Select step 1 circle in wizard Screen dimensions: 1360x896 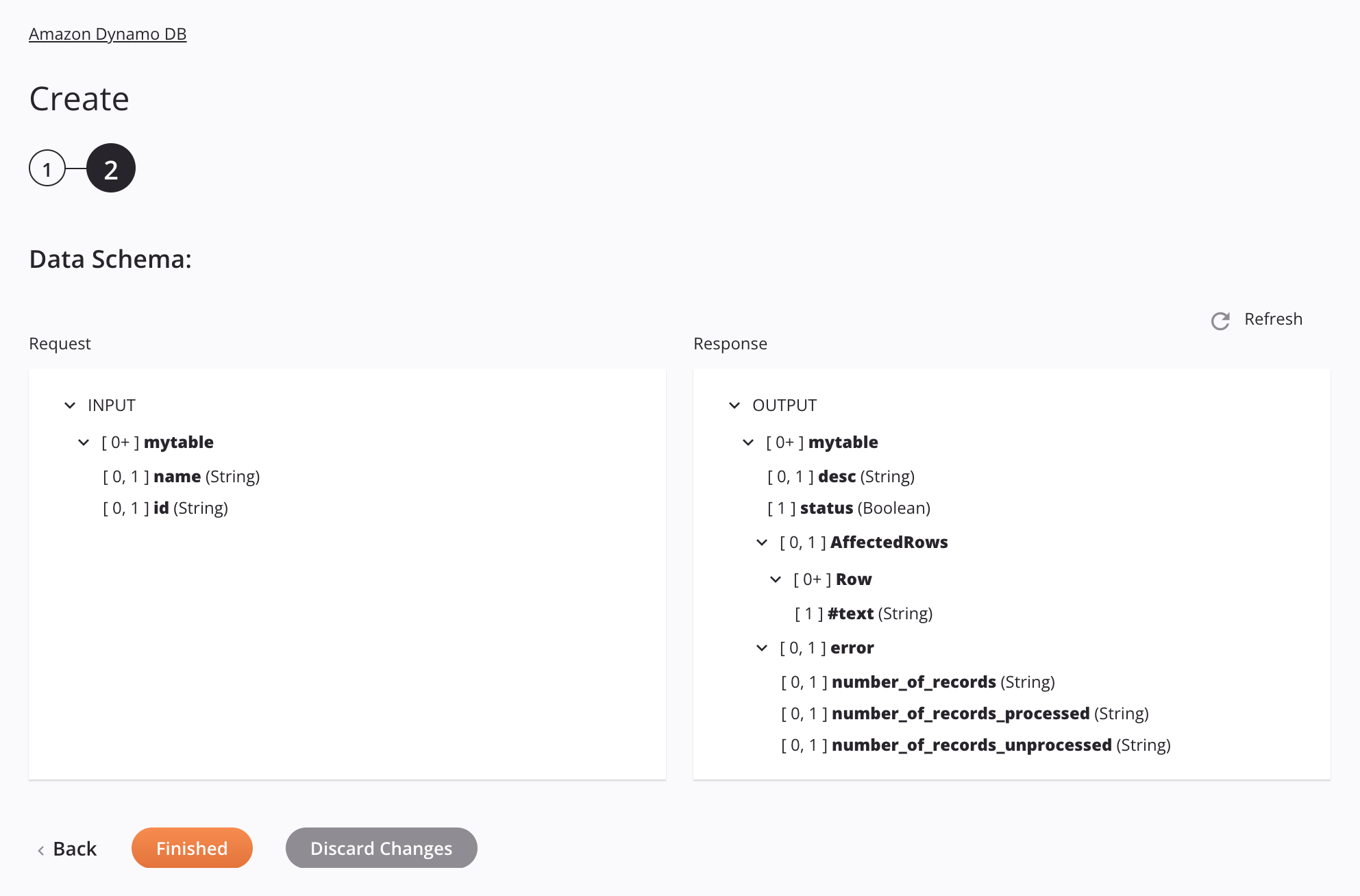47,168
